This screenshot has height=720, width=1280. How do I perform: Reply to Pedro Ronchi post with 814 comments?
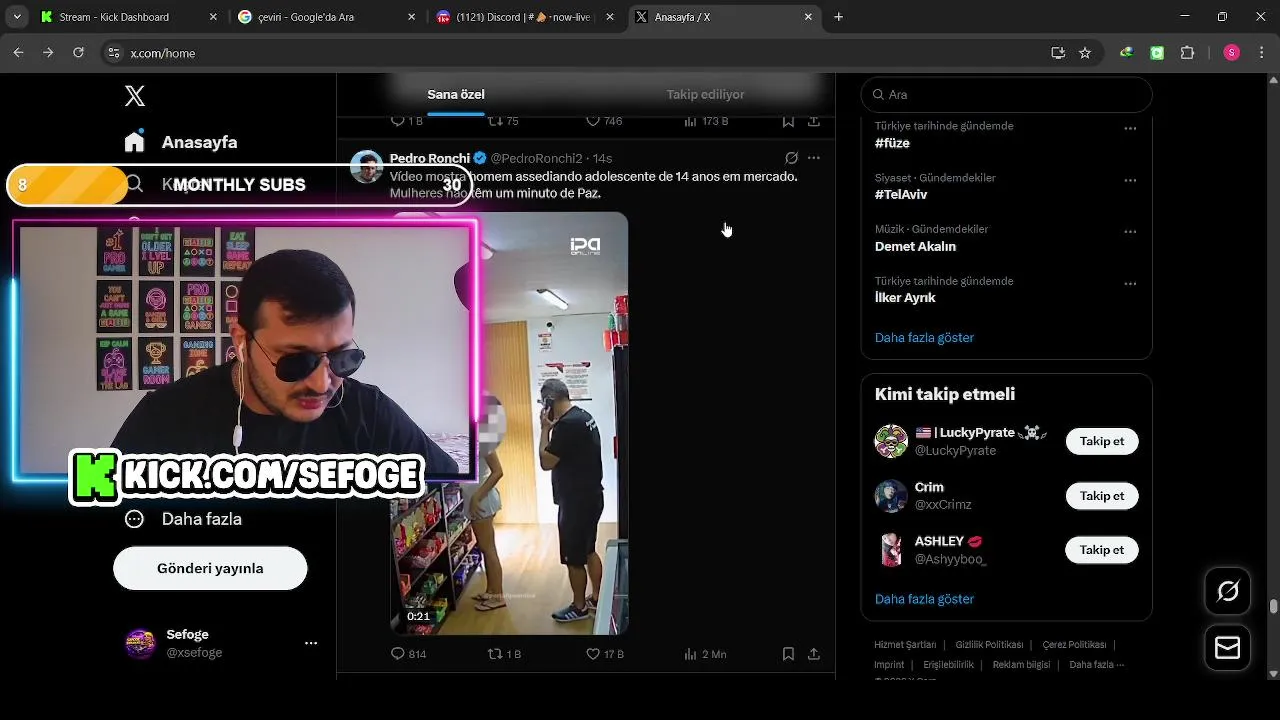pyautogui.click(x=408, y=654)
